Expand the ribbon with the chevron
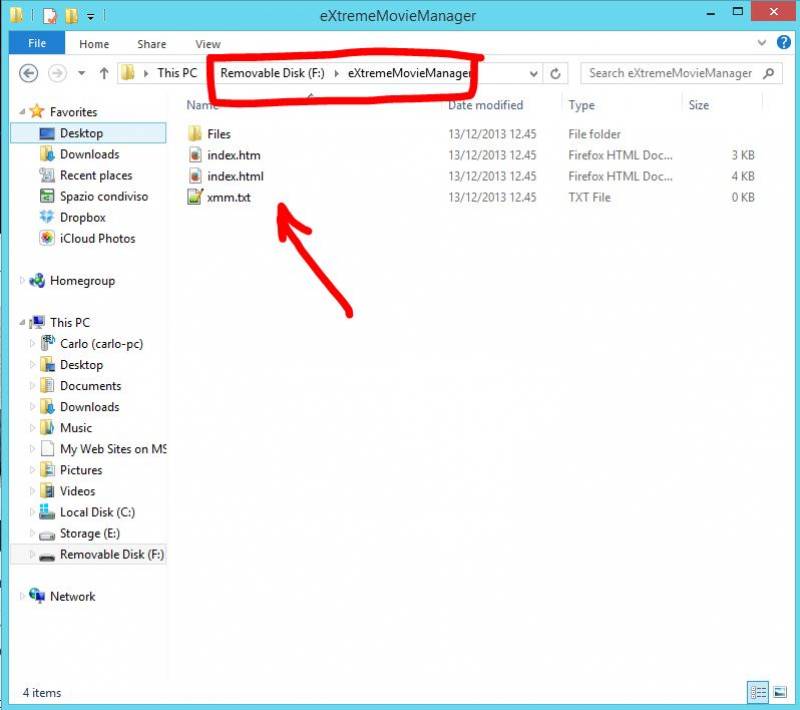This screenshot has width=800, height=710. click(762, 43)
